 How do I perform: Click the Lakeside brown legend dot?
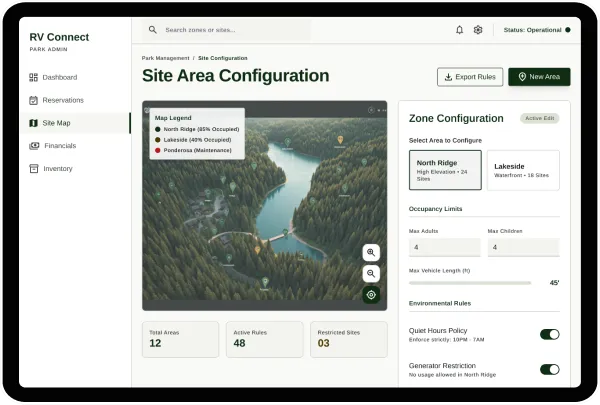[157, 140]
